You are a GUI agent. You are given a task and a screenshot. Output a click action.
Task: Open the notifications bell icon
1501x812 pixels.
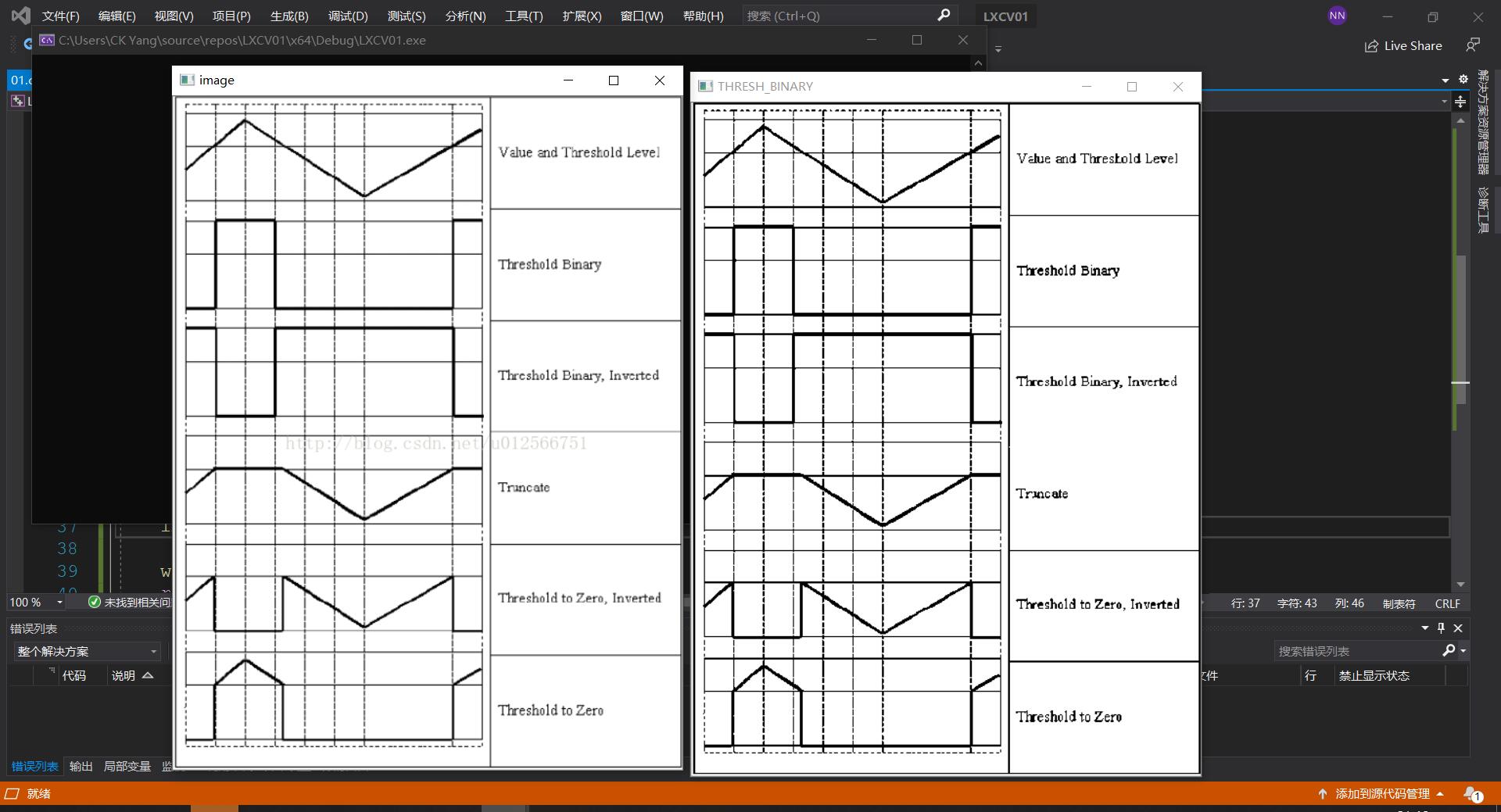coord(1473,793)
